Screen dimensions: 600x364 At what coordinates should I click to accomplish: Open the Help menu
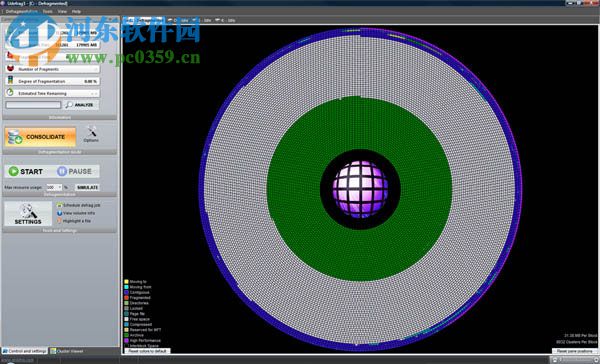point(76,11)
